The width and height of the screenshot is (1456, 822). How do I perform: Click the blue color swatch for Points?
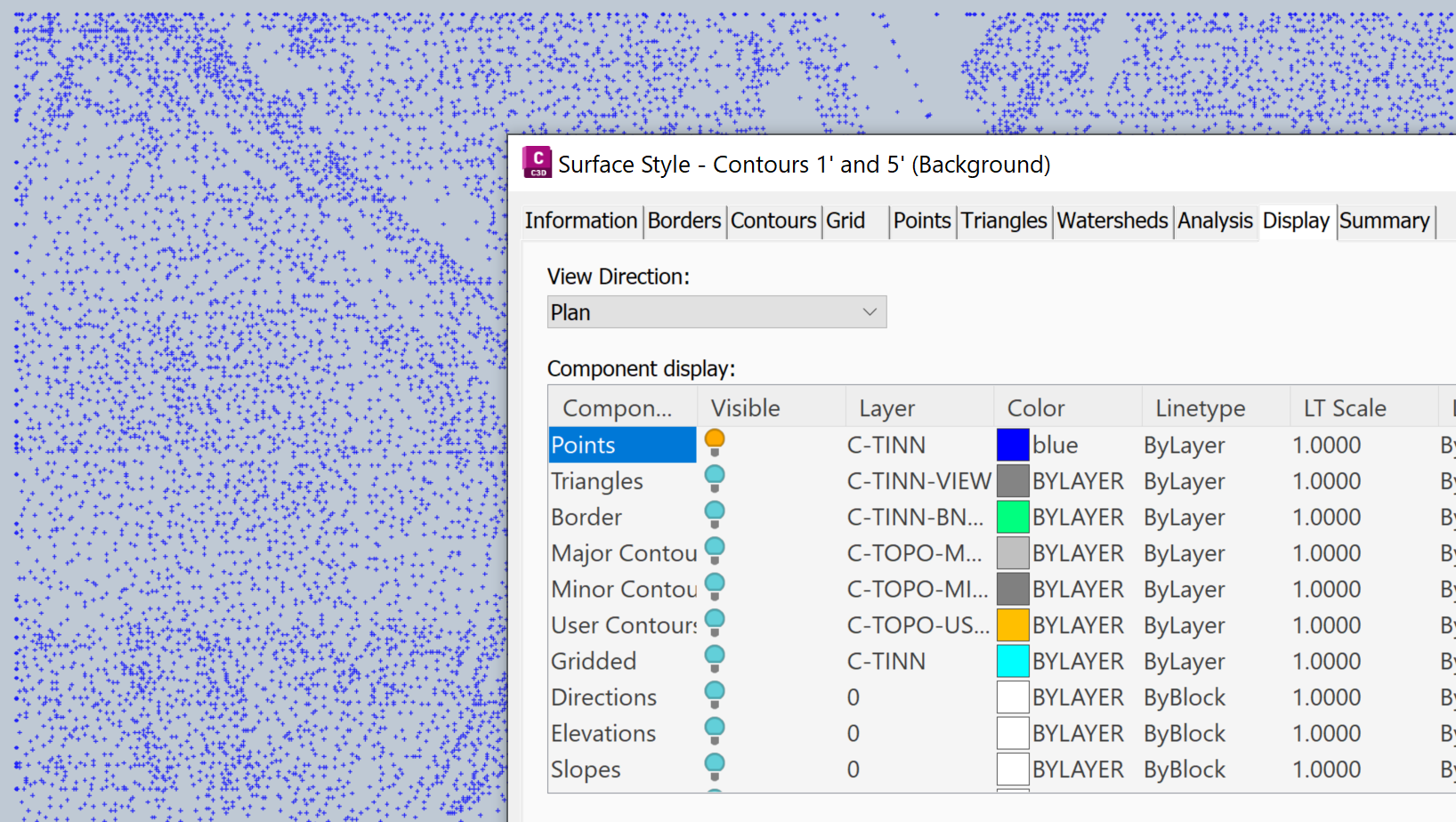1013,444
